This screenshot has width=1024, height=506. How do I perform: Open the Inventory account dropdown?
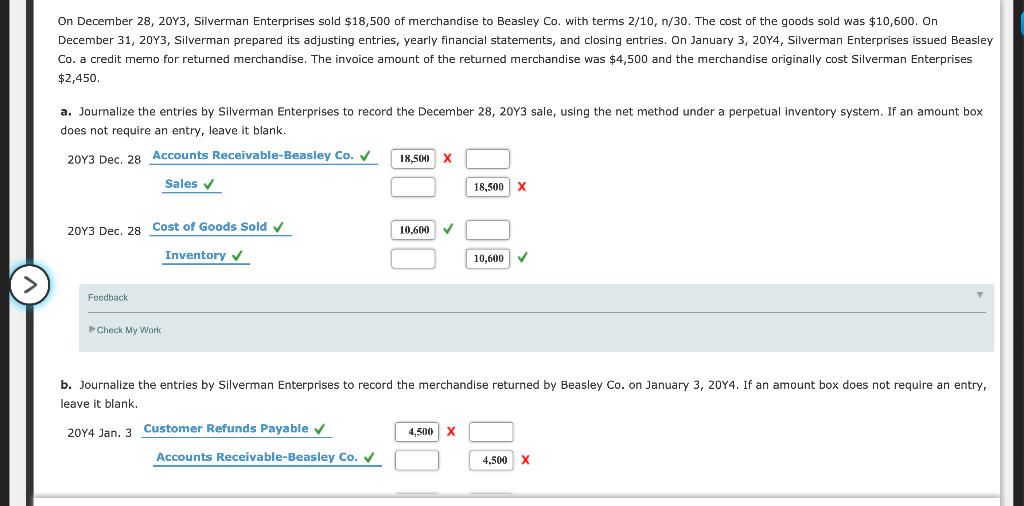point(206,256)
